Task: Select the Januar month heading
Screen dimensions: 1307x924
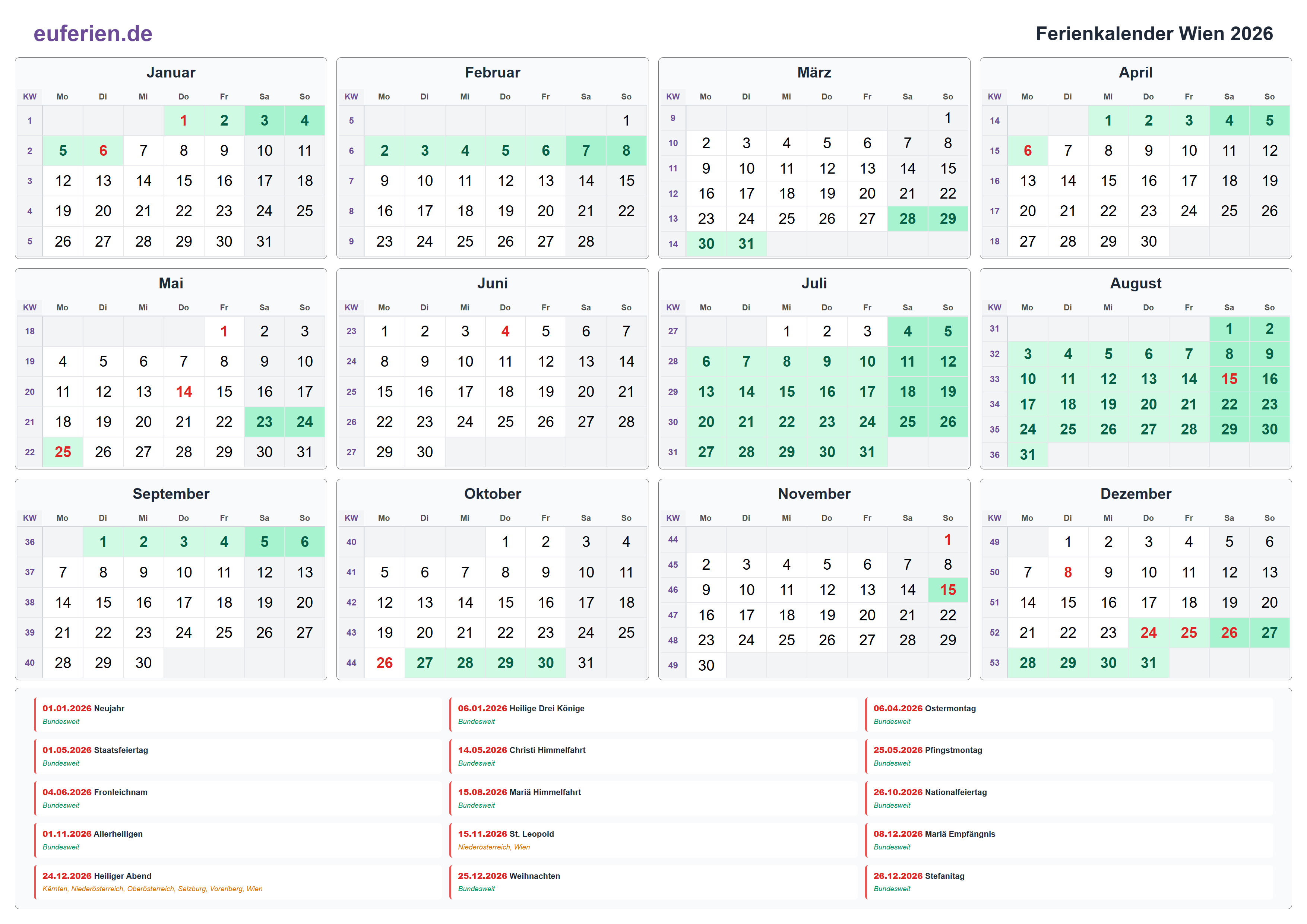Action: point(171,72)
